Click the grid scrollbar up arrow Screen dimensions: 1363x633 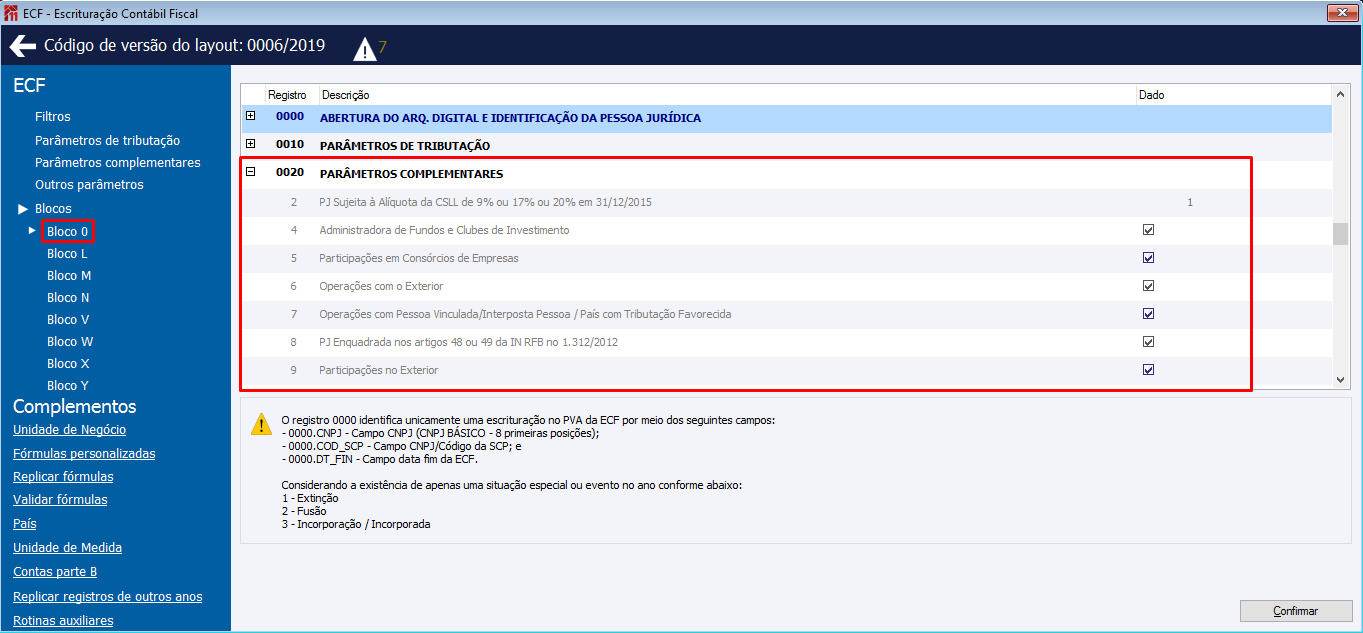coord(1341,93)
